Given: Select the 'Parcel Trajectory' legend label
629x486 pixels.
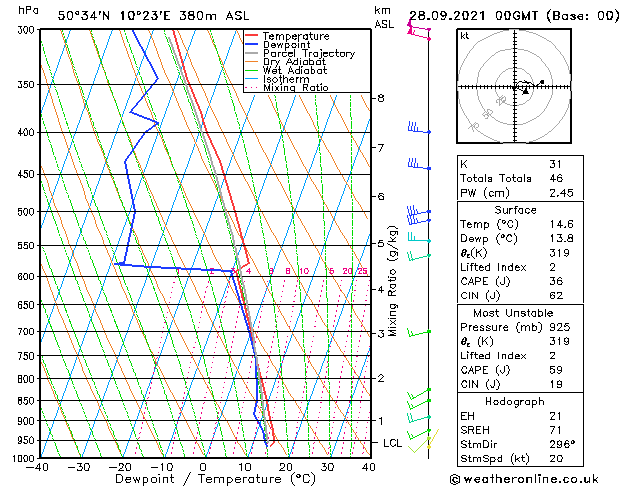Looking at the screenshot, I should coord(309,53).
